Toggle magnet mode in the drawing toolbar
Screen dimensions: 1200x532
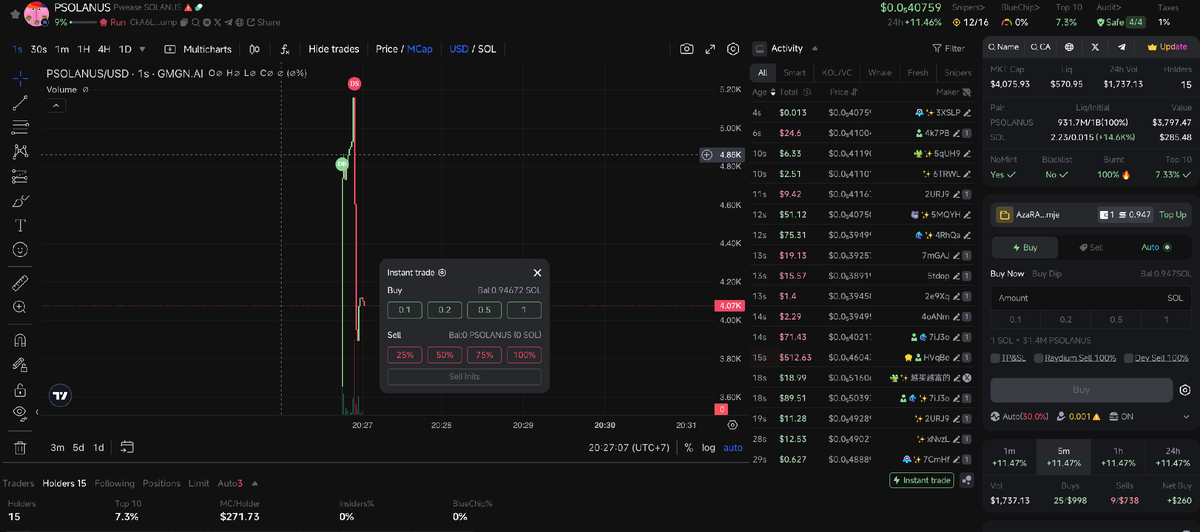click(20, 340)
